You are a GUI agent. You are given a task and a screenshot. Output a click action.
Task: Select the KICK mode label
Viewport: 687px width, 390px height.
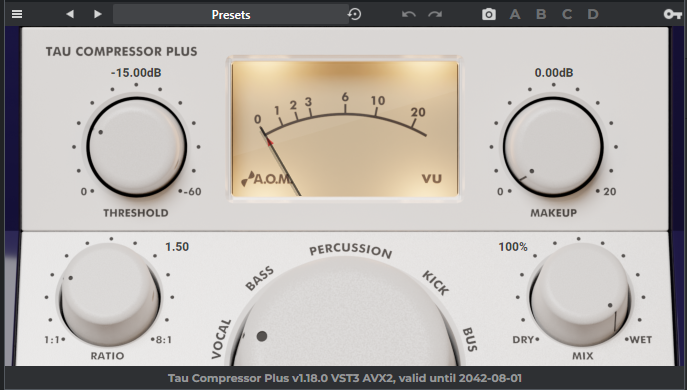coord(436,283)
